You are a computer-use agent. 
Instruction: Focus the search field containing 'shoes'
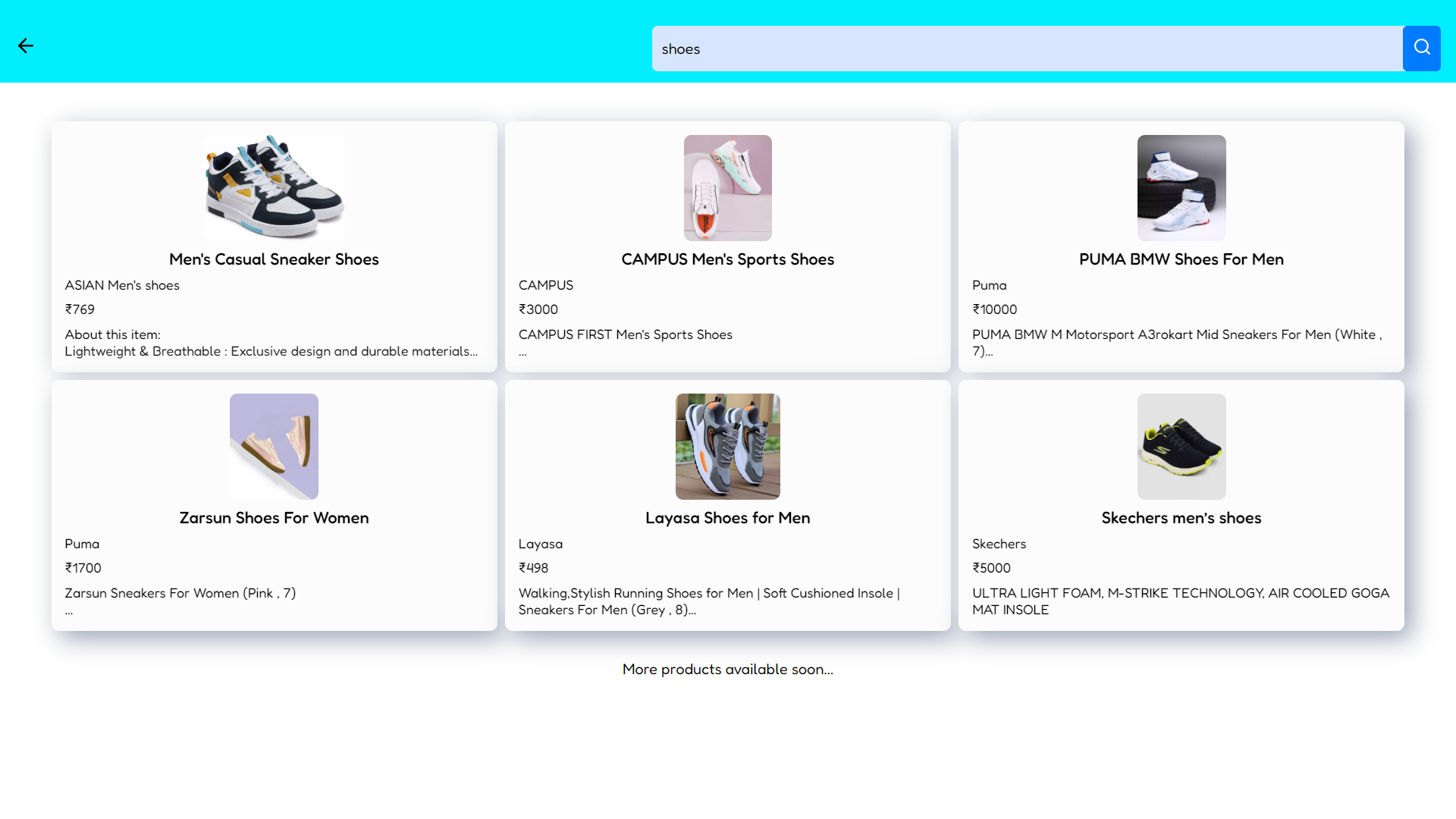pos(1028,49)
